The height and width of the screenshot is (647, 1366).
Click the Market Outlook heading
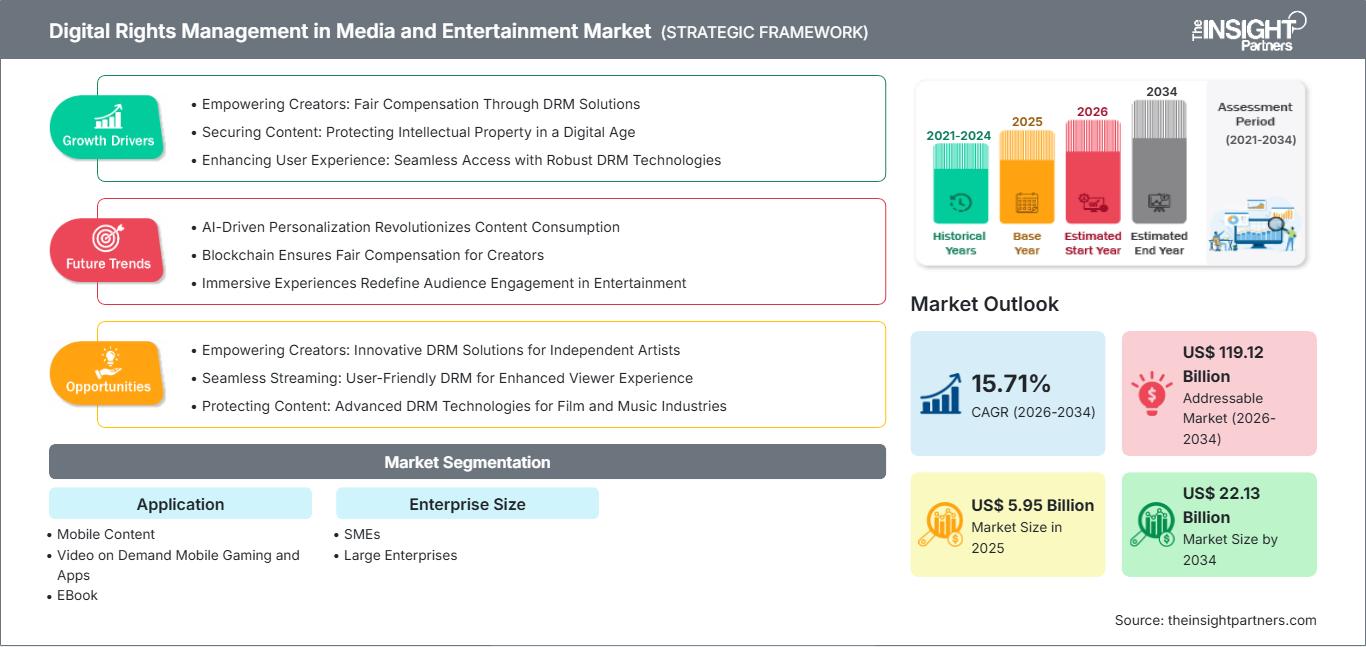pos(984,304)
